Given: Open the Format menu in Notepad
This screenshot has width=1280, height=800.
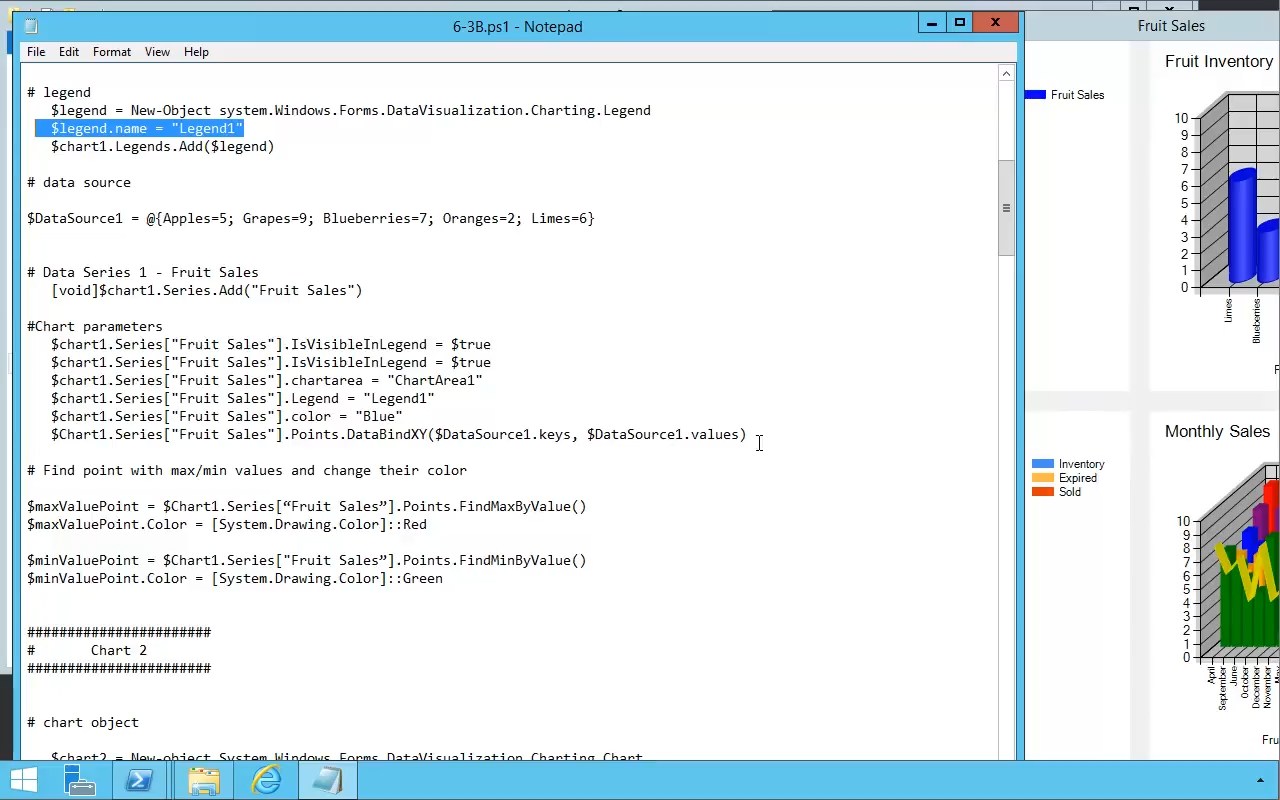Looking at the screenshot, I should [112, 52].
